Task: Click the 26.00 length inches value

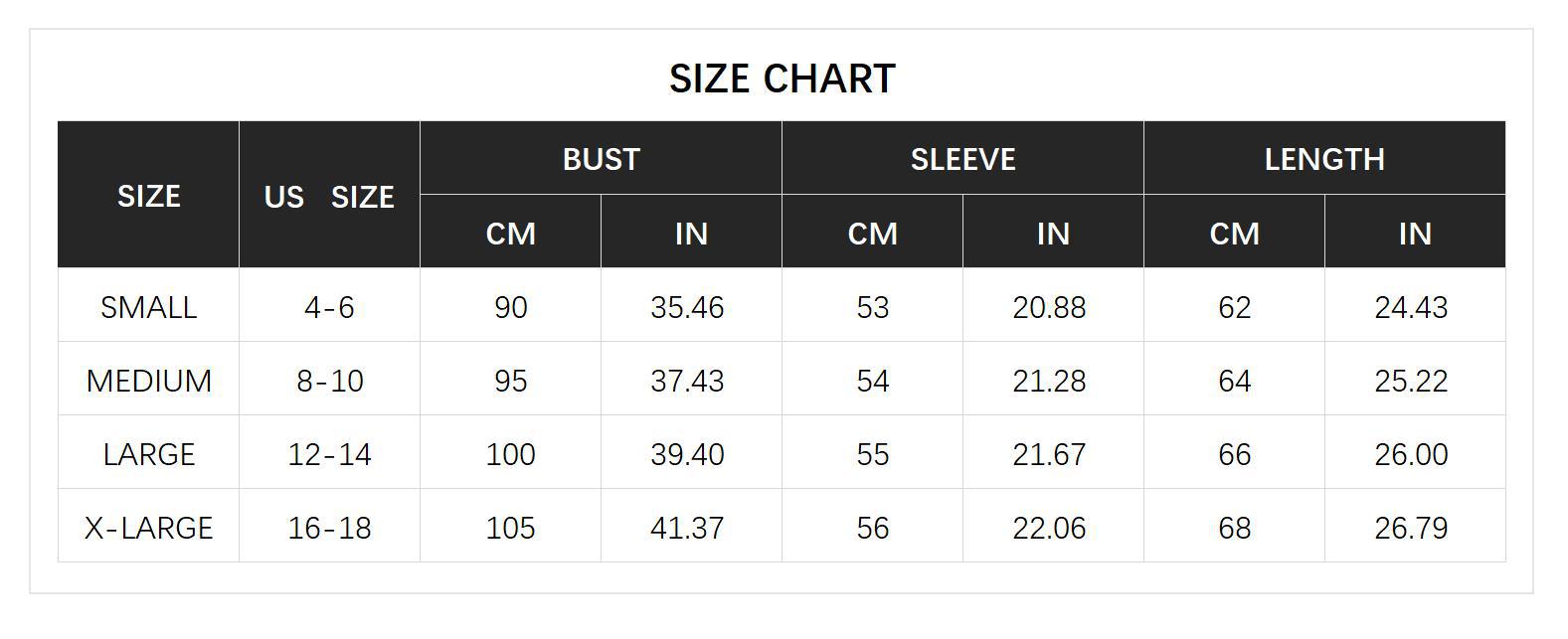Action: click(1411, 454)
